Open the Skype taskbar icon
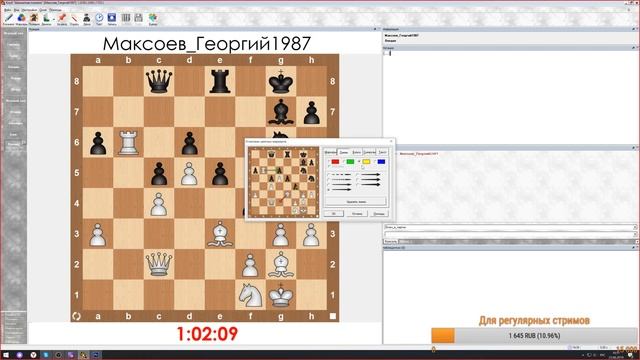The image size is (640, 360). click(46, 355)
